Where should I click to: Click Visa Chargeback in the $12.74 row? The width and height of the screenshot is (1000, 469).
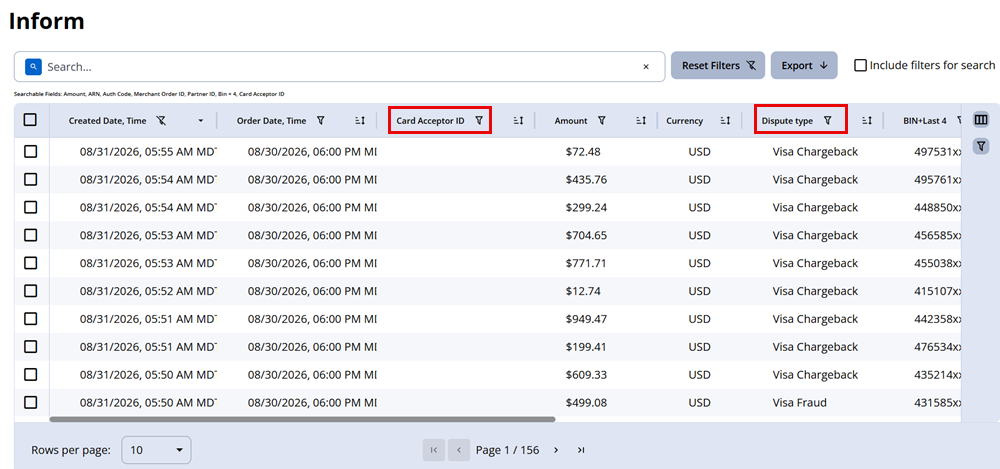[x=815, y=291]
